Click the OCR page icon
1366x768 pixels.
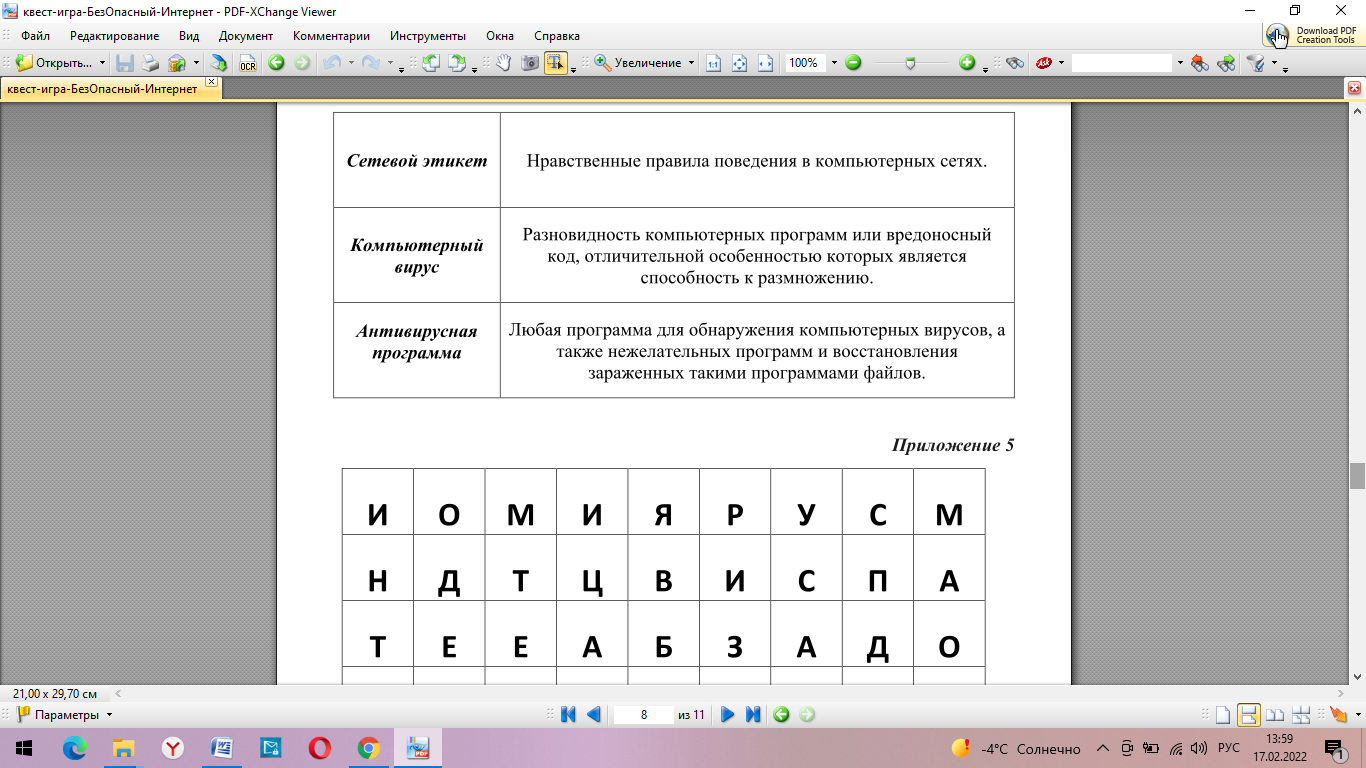tap(247, 63)
